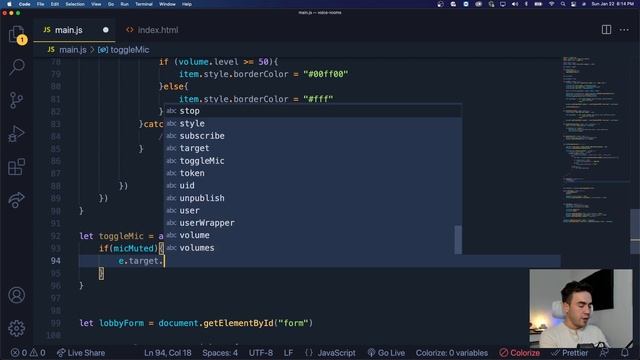640x360 pixels.
Task: Select the "target" autocomplete suggestion
Action: pos(313,148)
